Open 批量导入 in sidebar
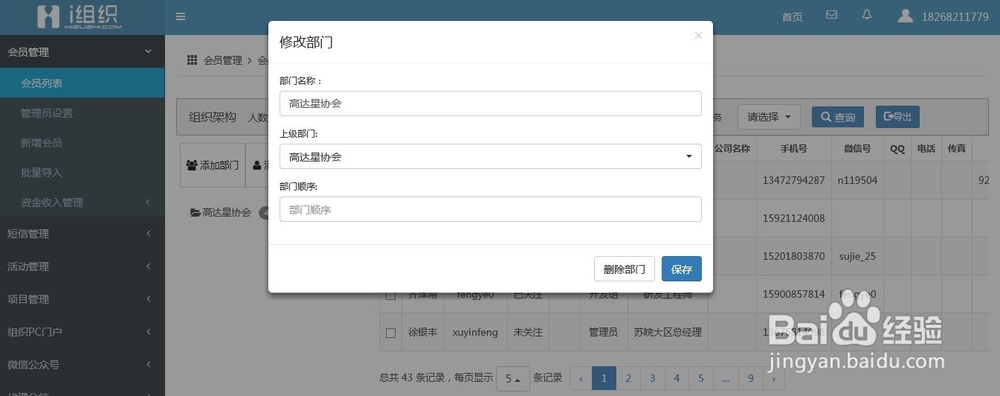The height and width of the screenshot is (396, 1000). pyautogui.click(x=82, y=173)
